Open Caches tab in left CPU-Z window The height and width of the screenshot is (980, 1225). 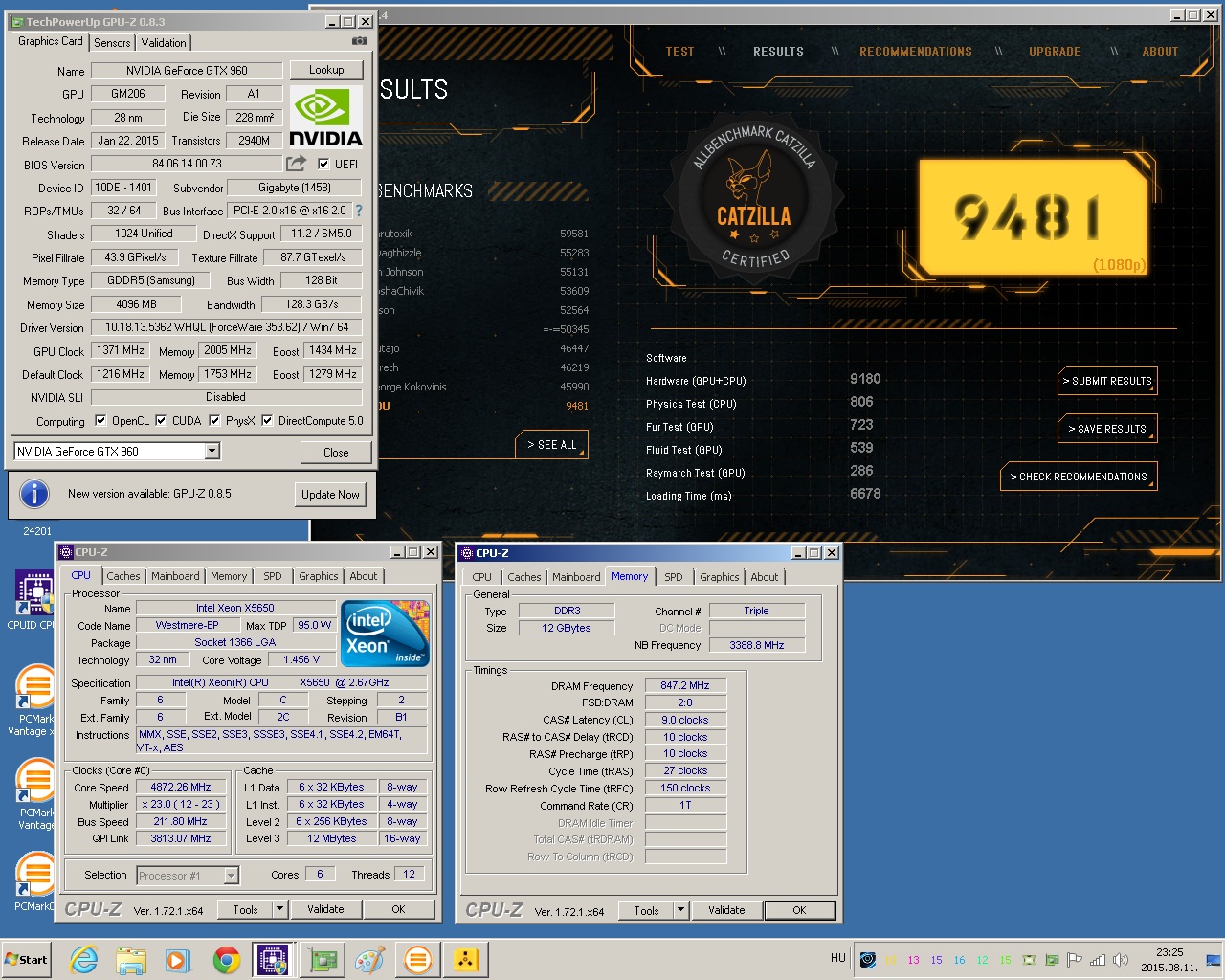pyautogui.click(x=123, y=576)
